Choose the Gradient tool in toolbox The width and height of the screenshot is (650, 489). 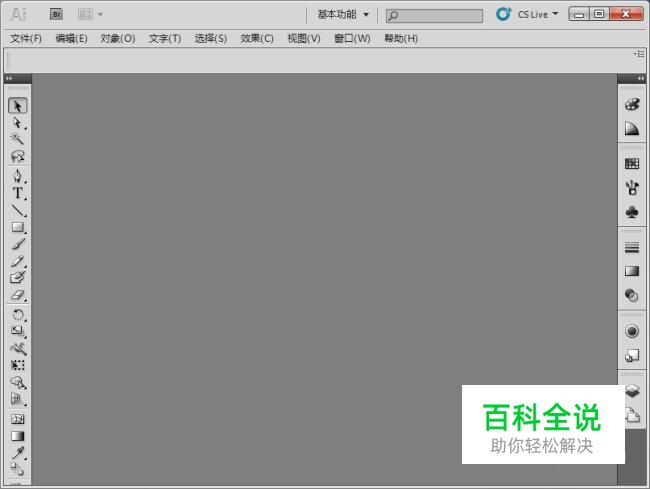[x=17, y=436]
